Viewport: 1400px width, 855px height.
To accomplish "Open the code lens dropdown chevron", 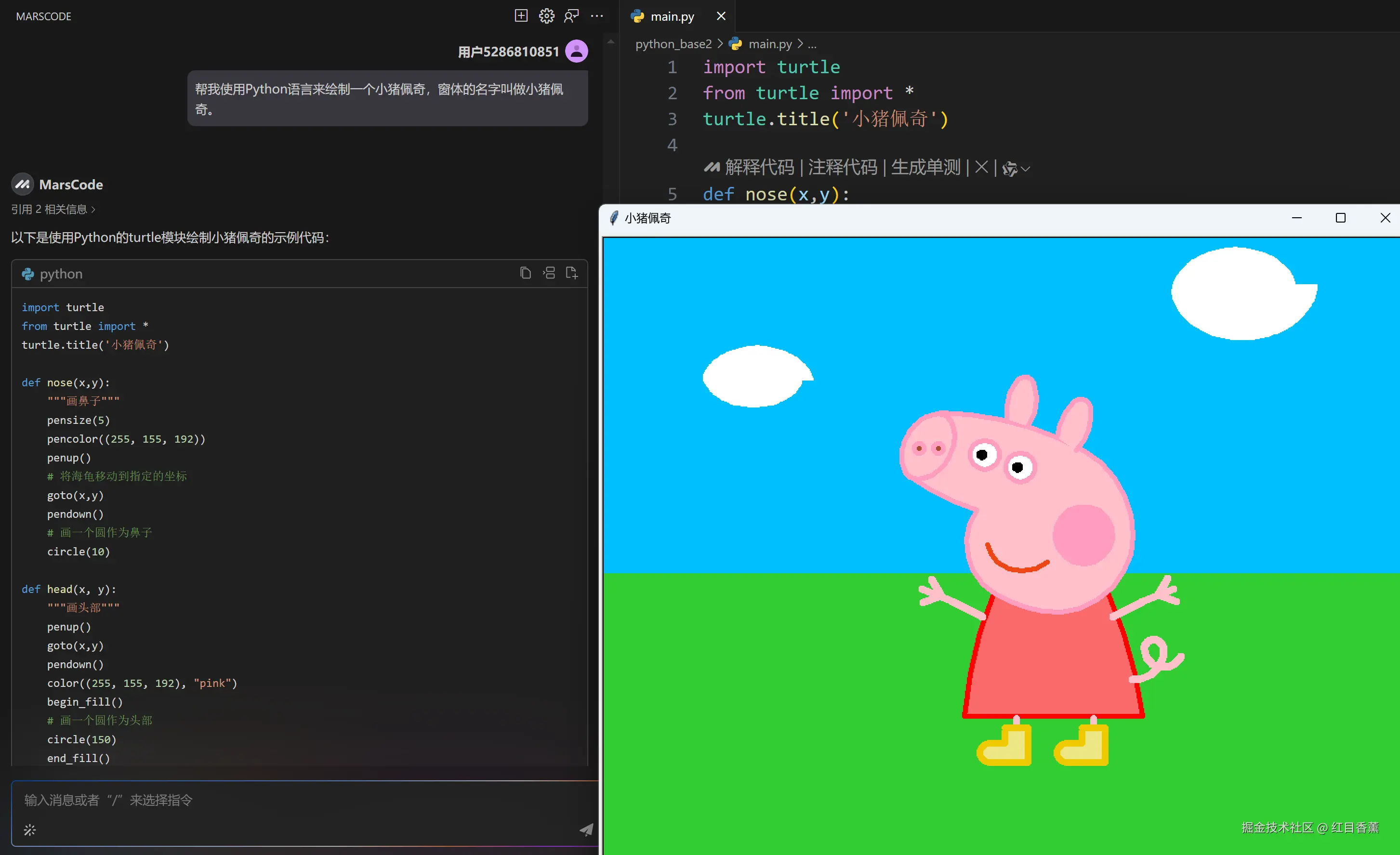I will click(x=1026, y=169).
